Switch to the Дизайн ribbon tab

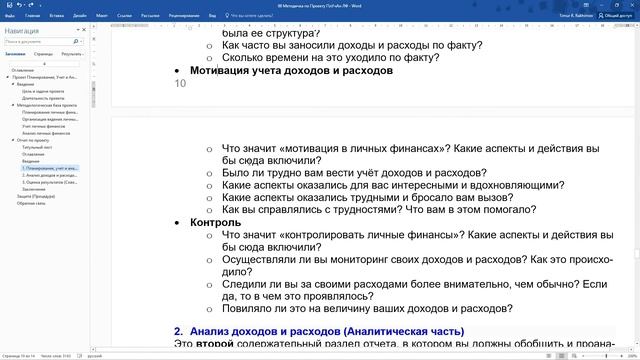(80, 16)
